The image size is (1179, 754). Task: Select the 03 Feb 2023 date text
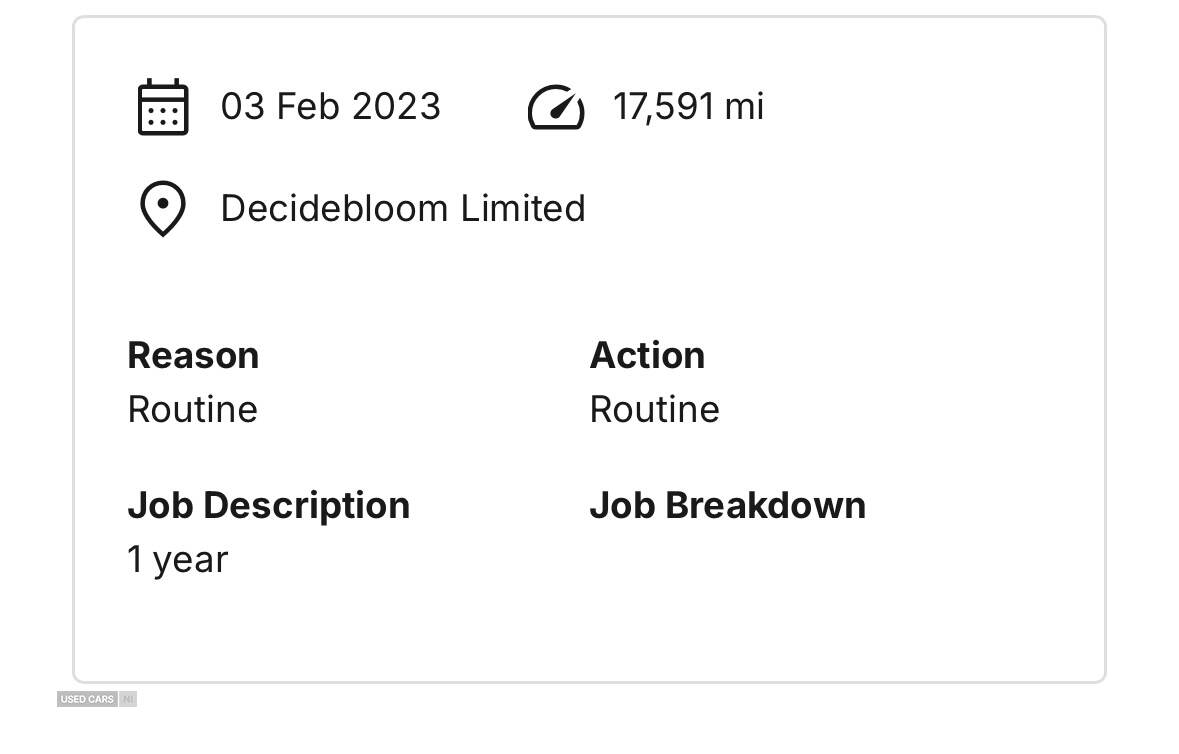(330, 106)
